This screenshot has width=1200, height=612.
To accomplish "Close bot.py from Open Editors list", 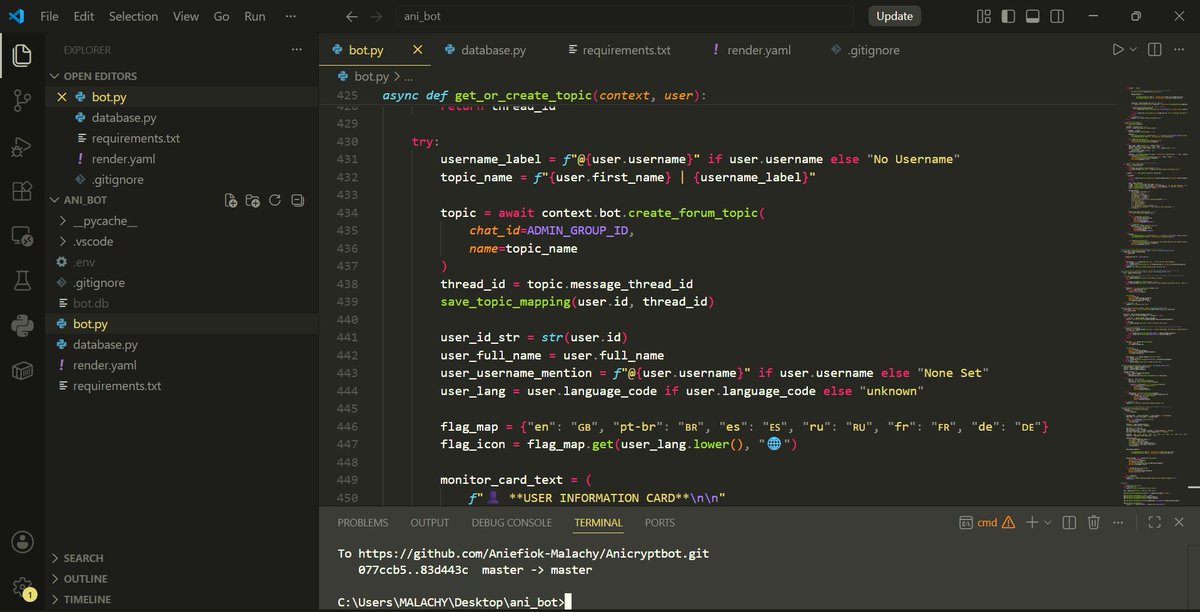I will tap(62, 97).
